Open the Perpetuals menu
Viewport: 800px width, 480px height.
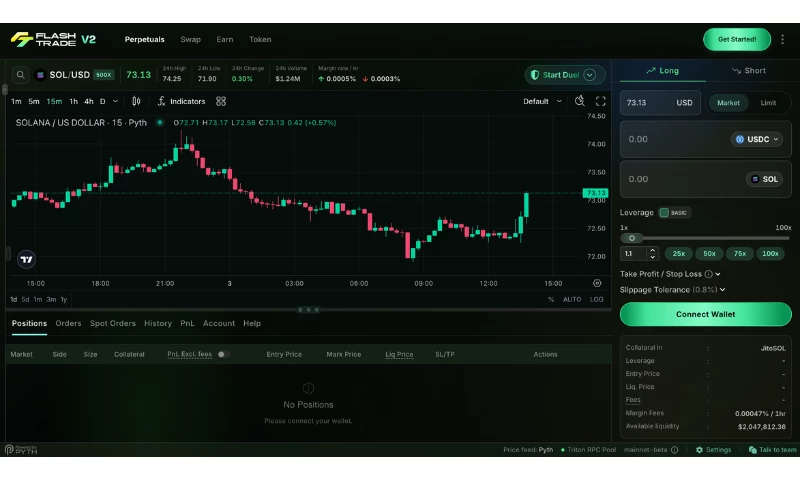(x=144, y=39)
